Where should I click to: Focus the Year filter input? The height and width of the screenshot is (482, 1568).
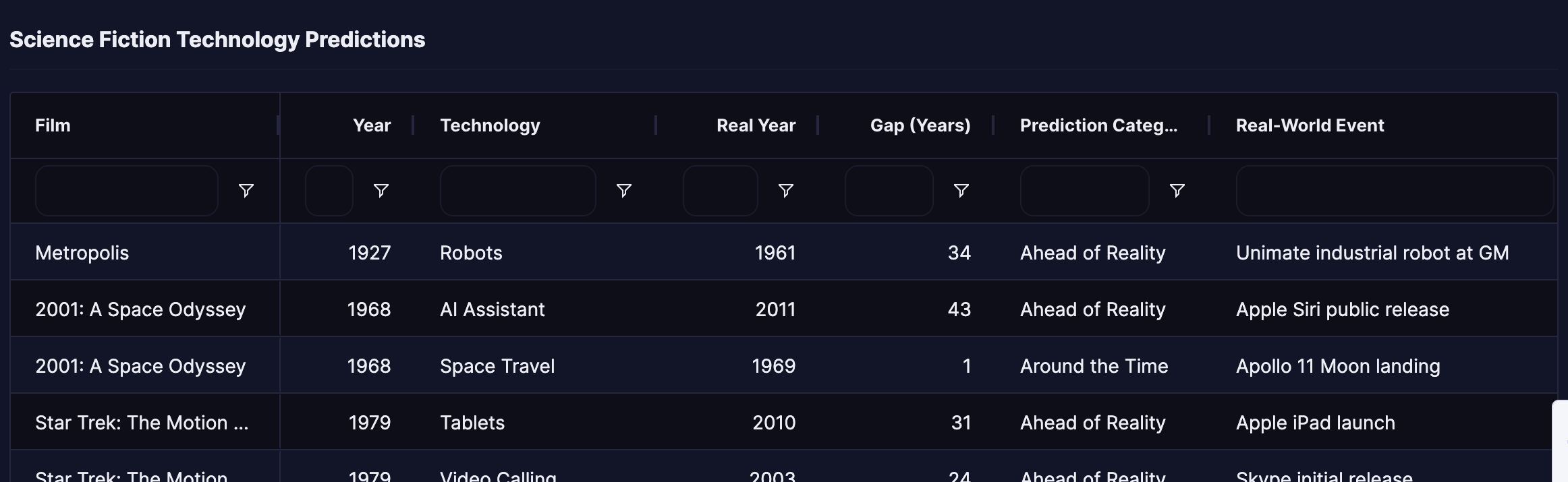coord(329,191)
